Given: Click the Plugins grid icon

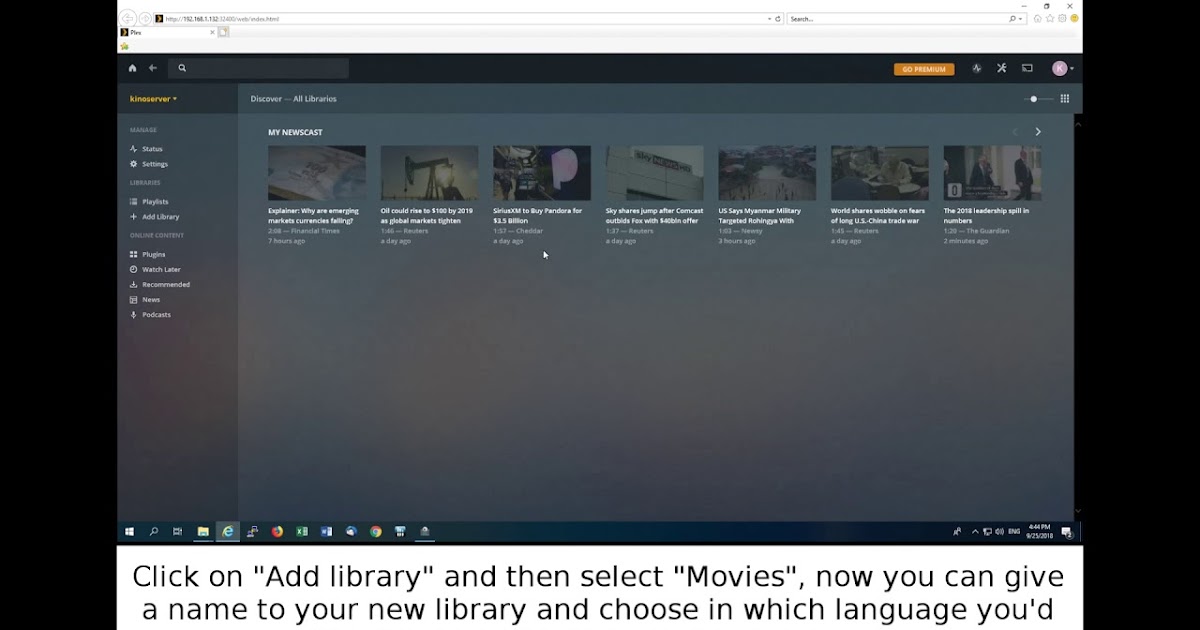Looking at the screenshot, I should (133, 255).
